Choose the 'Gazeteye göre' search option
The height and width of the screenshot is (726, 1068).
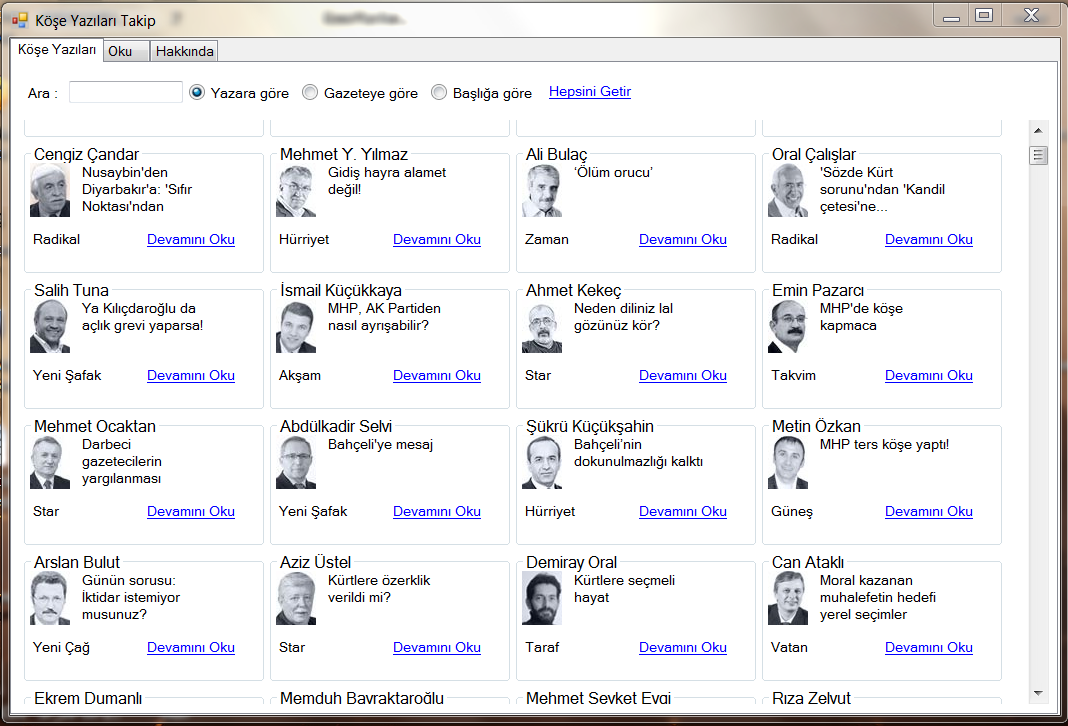click(311, 93)
